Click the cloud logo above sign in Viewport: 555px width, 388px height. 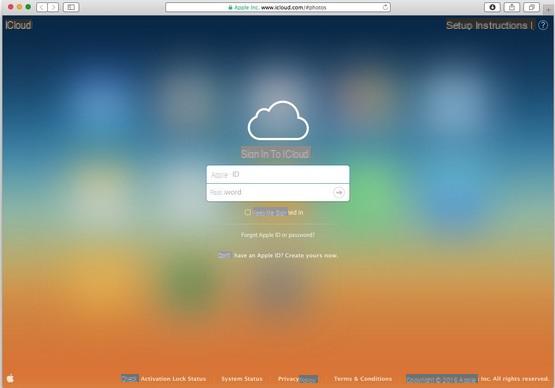(x=278, y=121)
